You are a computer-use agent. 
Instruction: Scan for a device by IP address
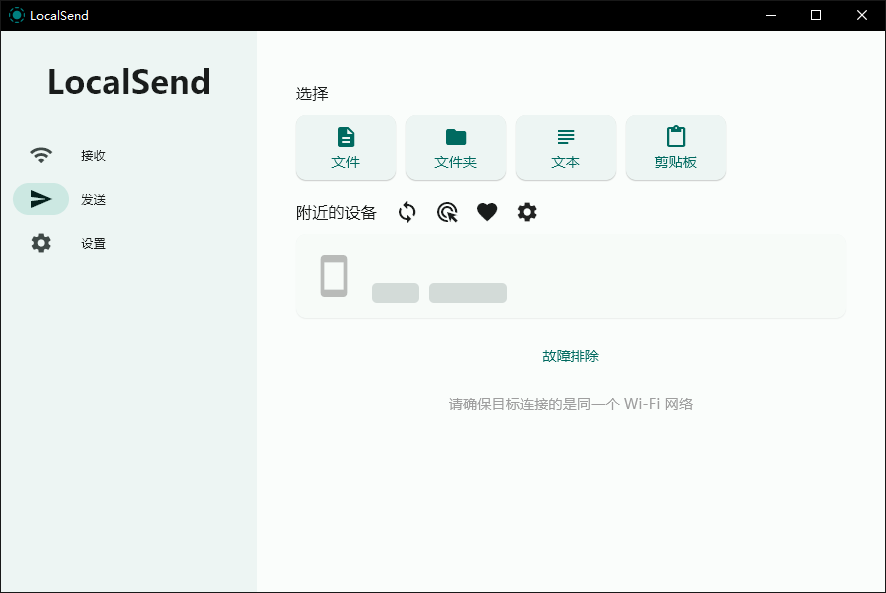447,212
